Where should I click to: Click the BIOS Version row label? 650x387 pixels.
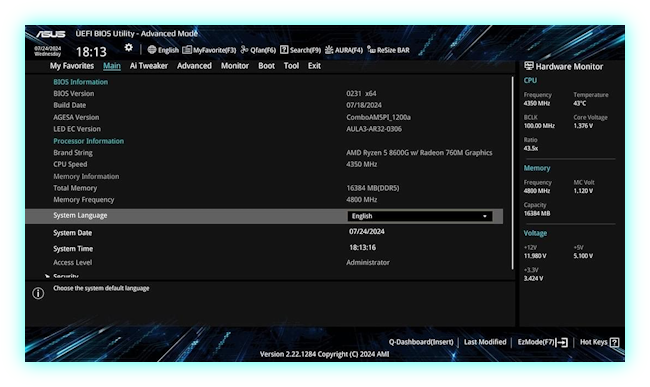[x=73, y=94]
